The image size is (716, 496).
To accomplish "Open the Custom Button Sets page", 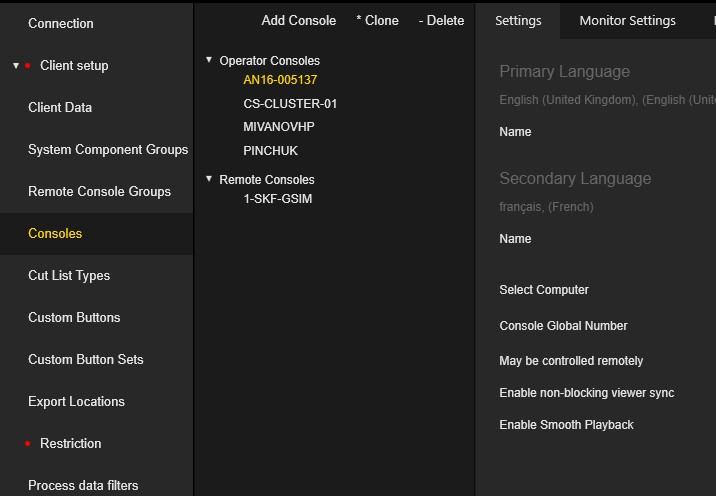I will pos(86,360).
